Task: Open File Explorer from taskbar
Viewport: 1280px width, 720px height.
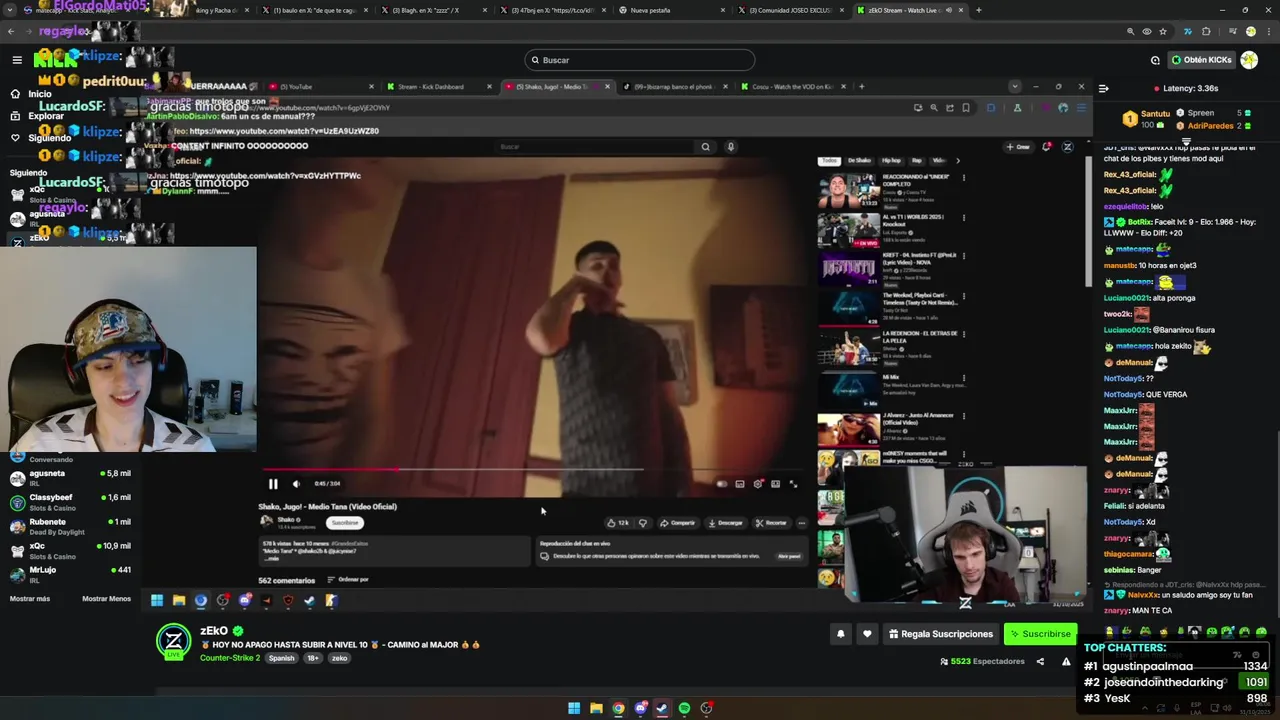Action: coord(596,708)
